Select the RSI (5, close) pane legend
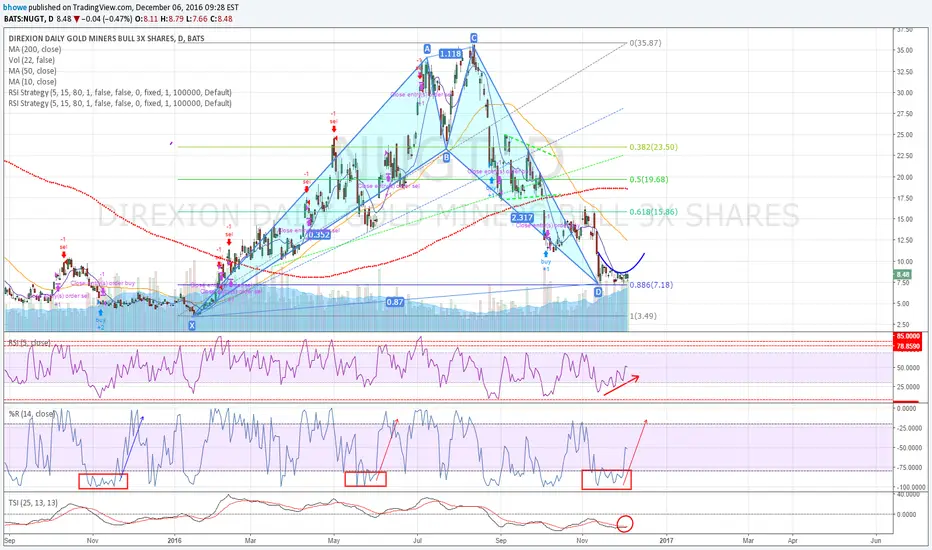Image resolution: width=932 pixels, height=550 pixels. (x=29, y=343)
